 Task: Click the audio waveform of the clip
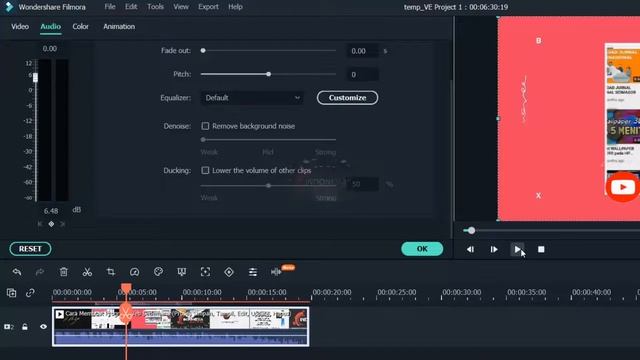[x=180, y=338]
